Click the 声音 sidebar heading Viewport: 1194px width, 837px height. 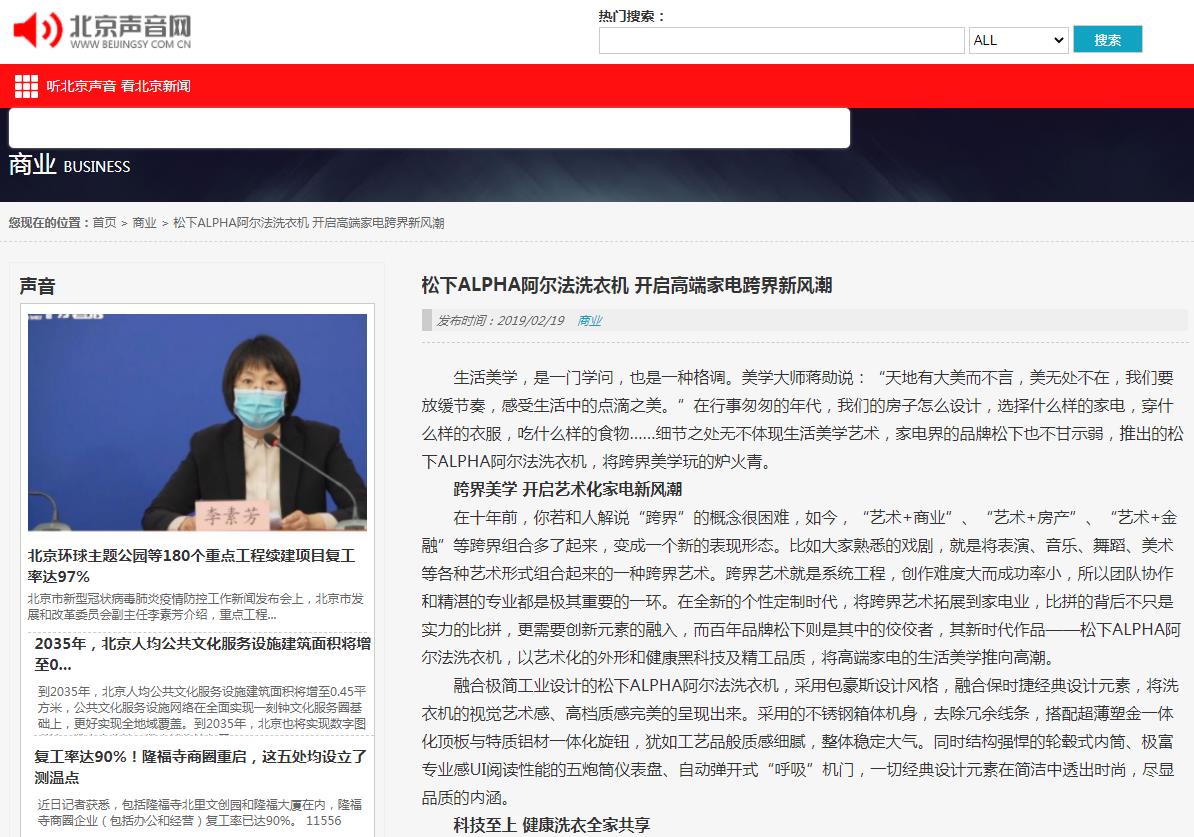tap(37, 286)
